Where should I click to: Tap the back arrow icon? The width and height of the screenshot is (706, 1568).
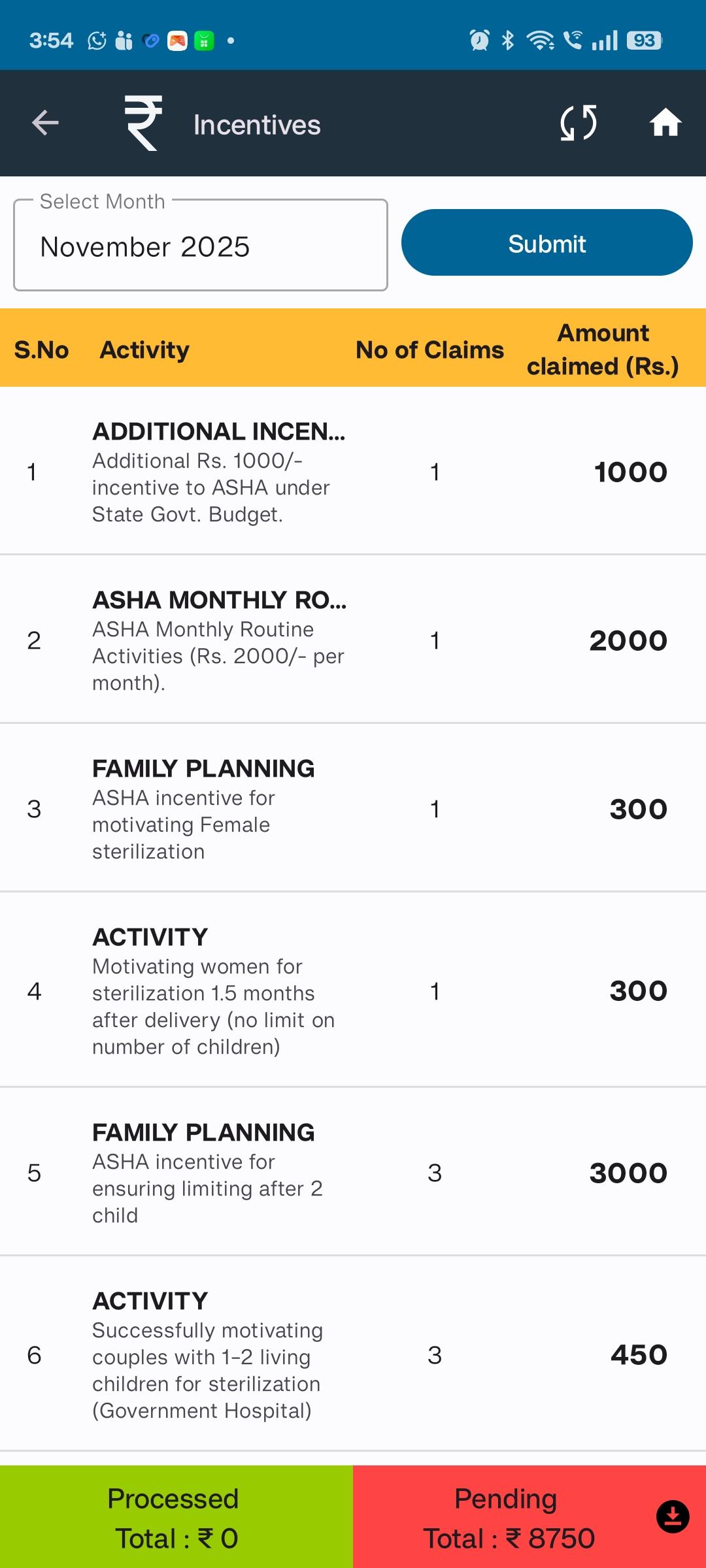click(45, 123)
